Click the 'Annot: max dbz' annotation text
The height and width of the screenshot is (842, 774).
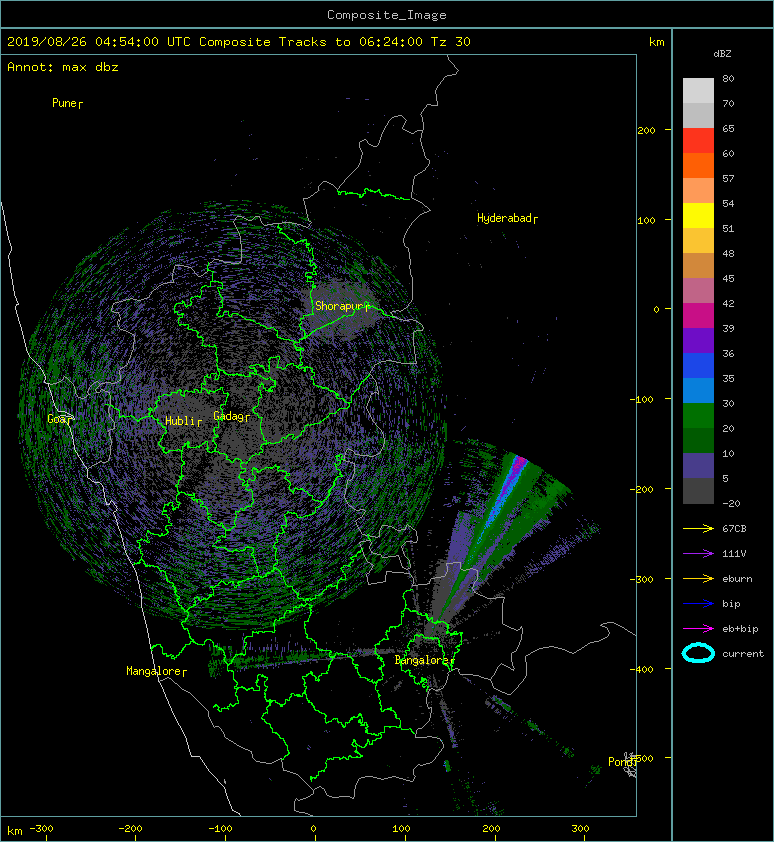pyautogui.click(x=63, y=67)
